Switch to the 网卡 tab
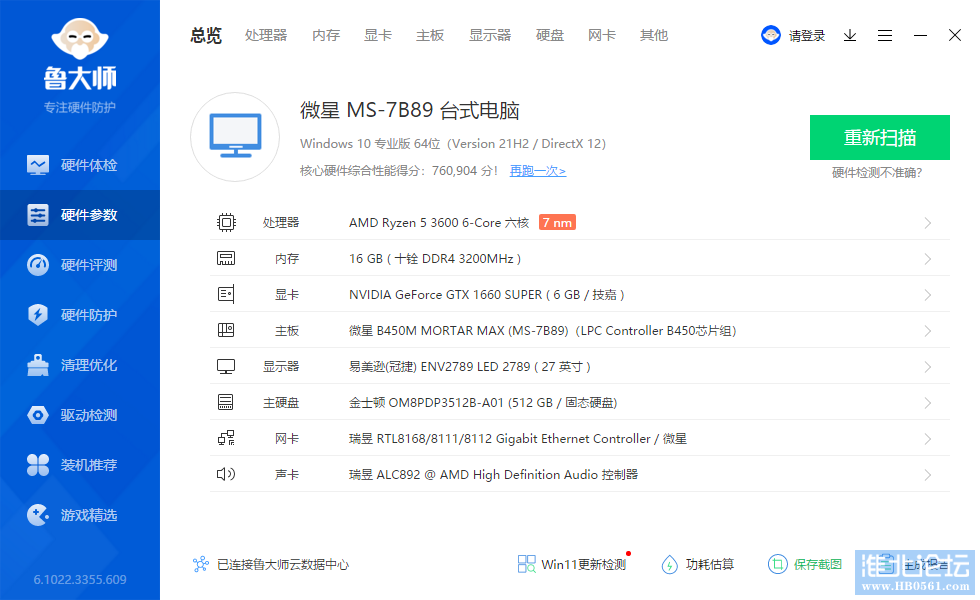 point(602,36)
